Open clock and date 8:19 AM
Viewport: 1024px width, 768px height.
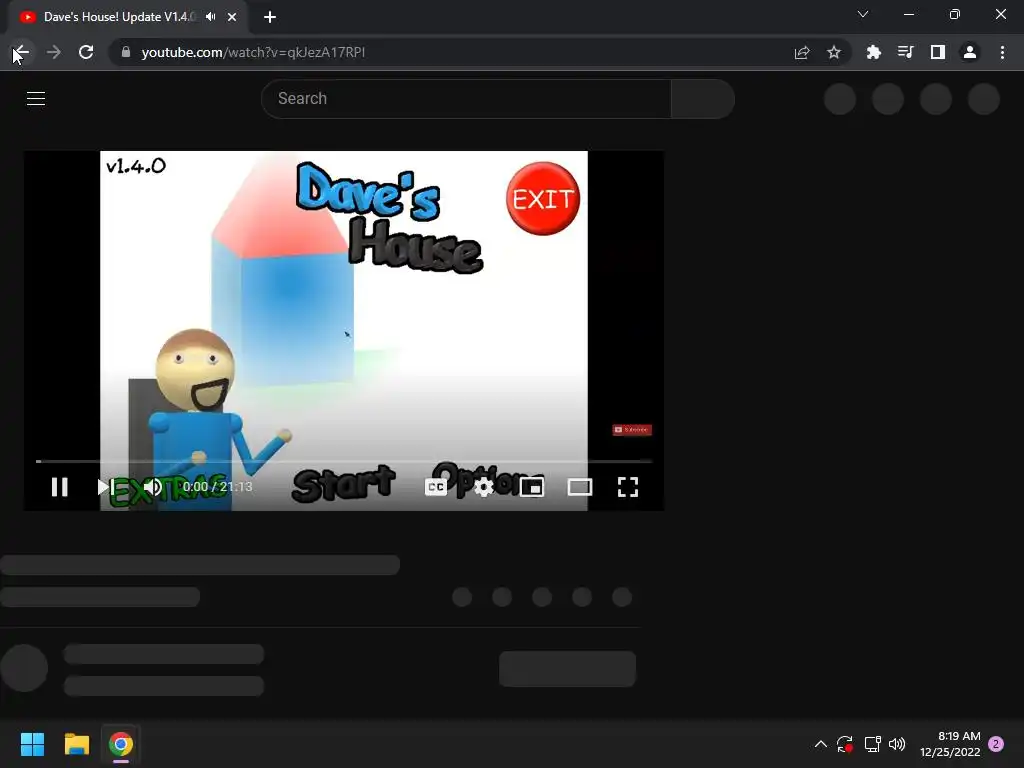coord(950,744)
